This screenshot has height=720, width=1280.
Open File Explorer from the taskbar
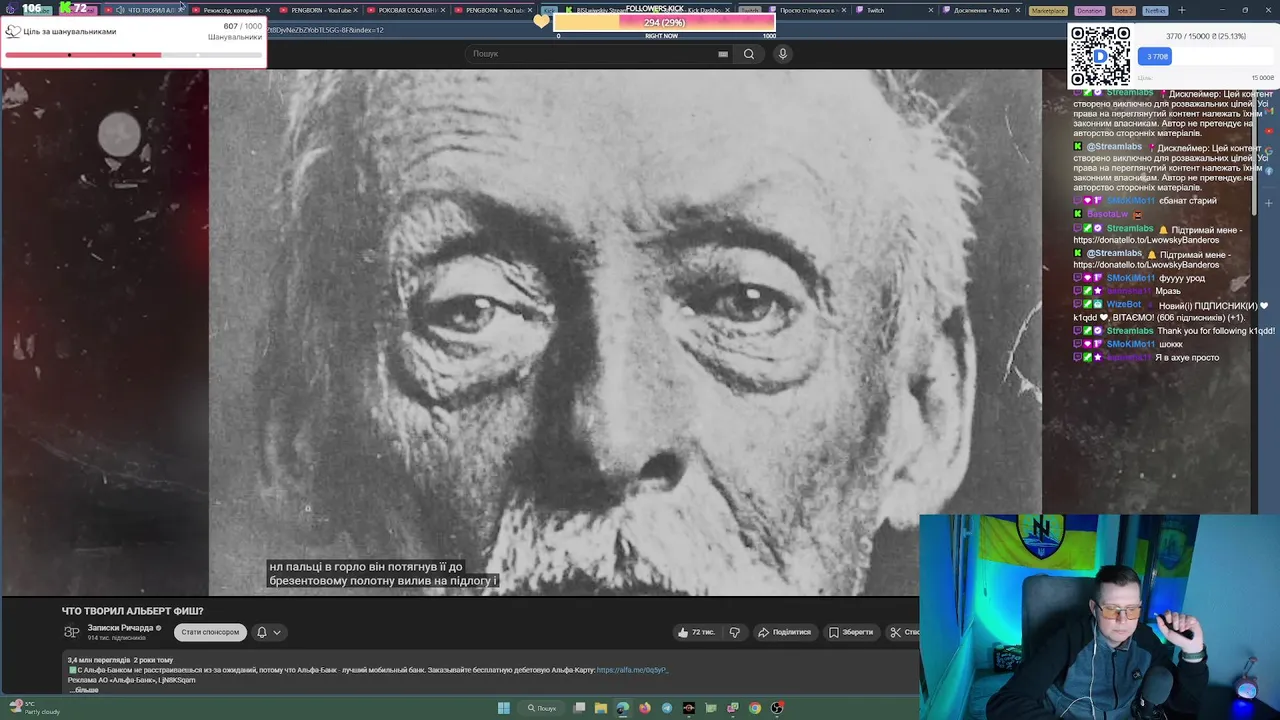pos(601,708)
